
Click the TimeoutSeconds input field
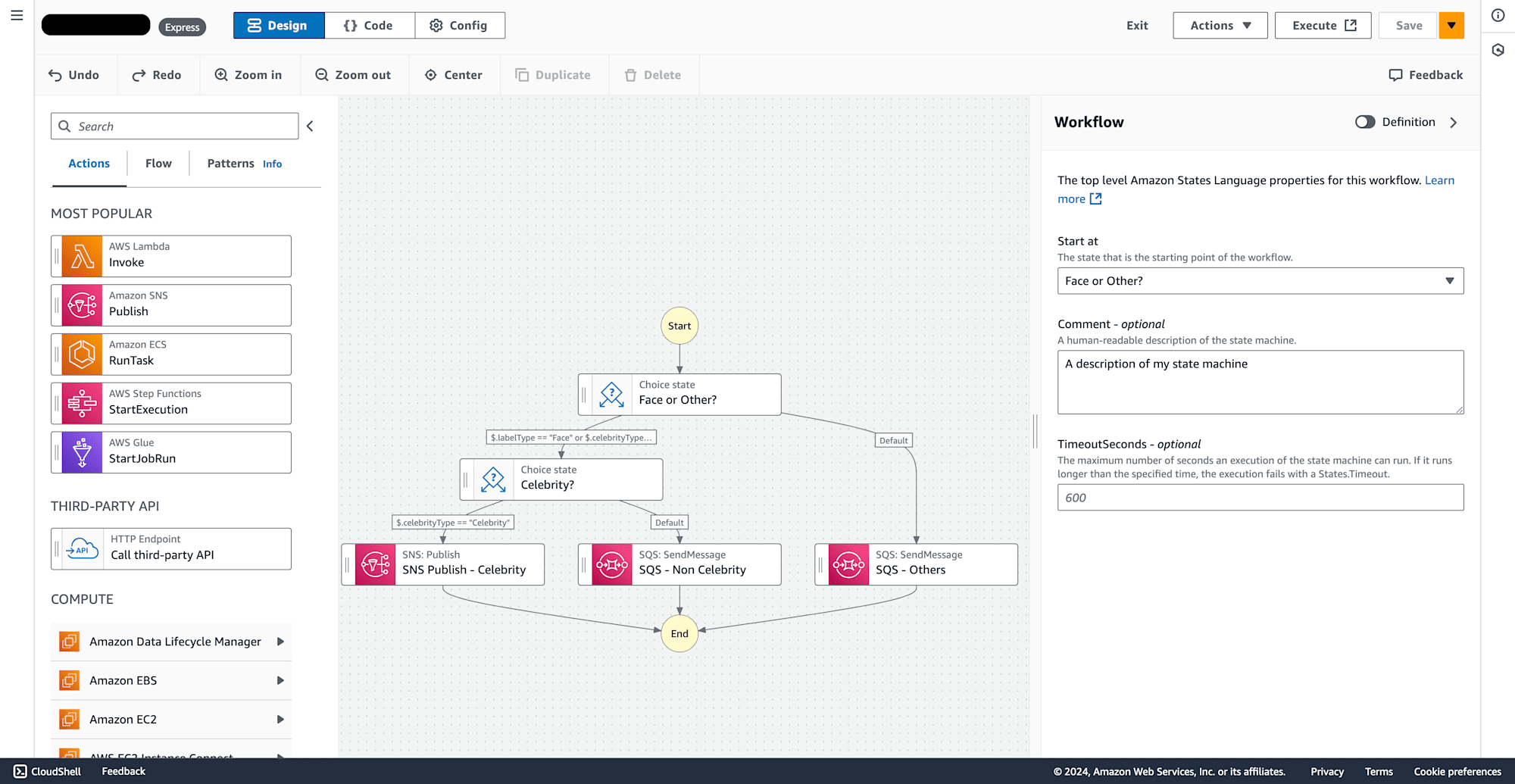[1260, 498]
